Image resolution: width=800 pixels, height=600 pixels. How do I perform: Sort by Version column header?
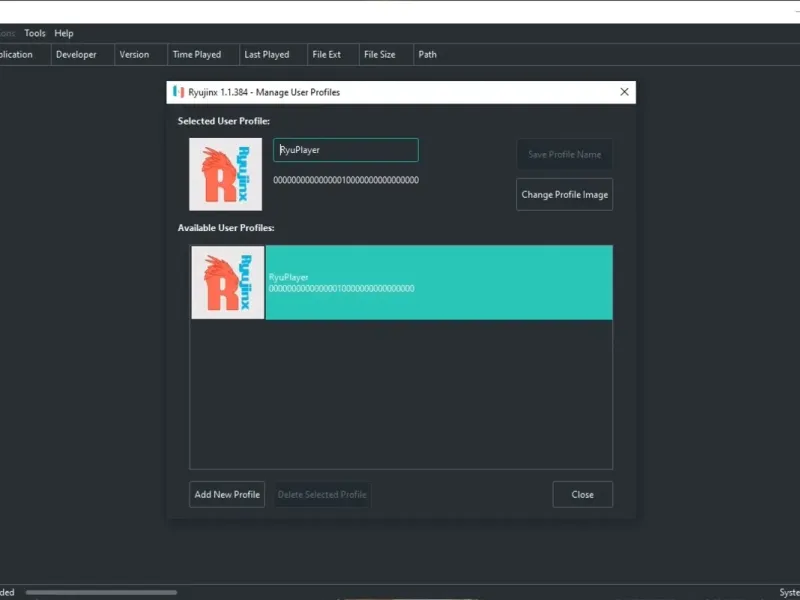point(141,55)
